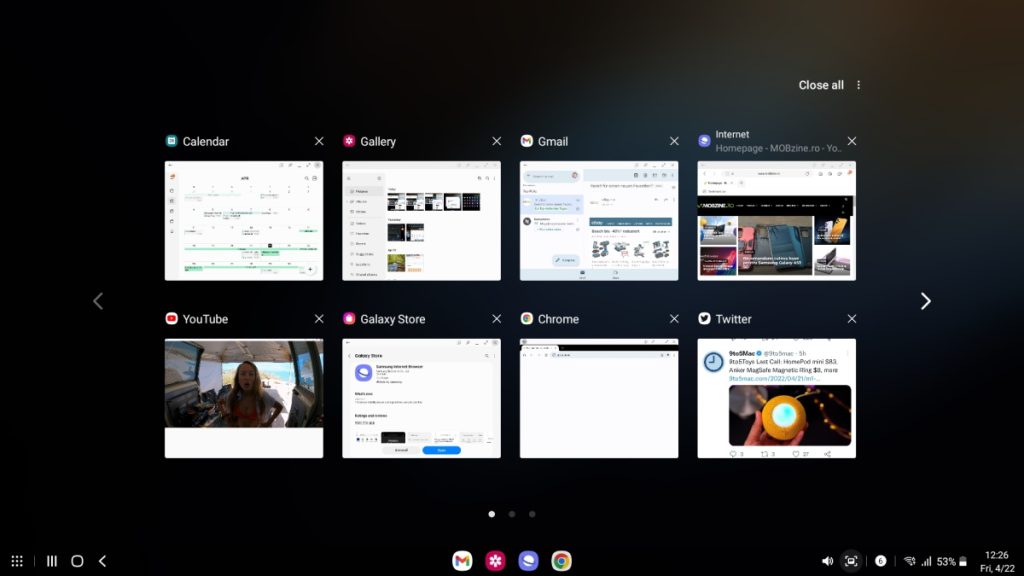This screenshot has width=1024, height=576.
Task: Select the second page indicator dot
Action: coord(512,514)
